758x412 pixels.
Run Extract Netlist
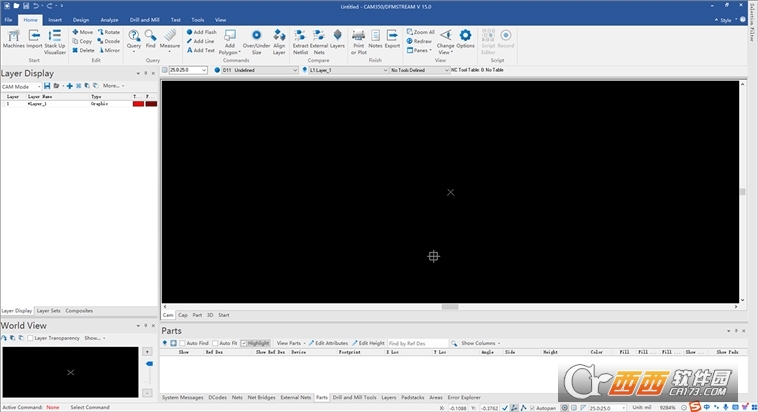(300, 42)
